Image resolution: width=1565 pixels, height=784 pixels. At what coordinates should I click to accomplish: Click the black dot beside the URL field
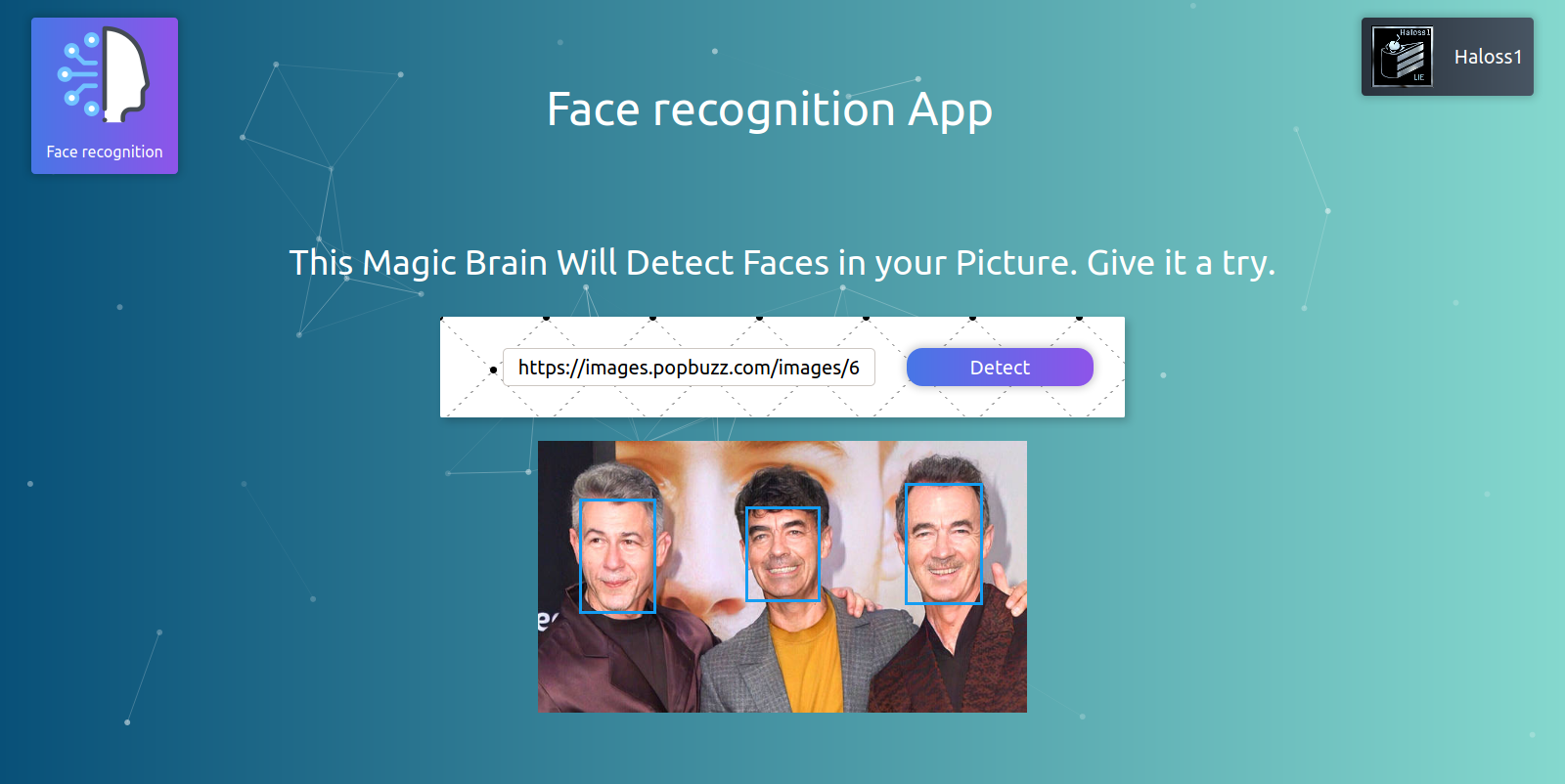(x=493, y=370)
